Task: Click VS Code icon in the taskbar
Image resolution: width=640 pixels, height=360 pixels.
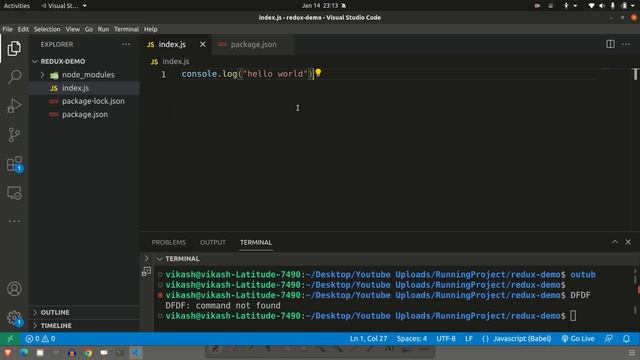Action: click(136, 353)
